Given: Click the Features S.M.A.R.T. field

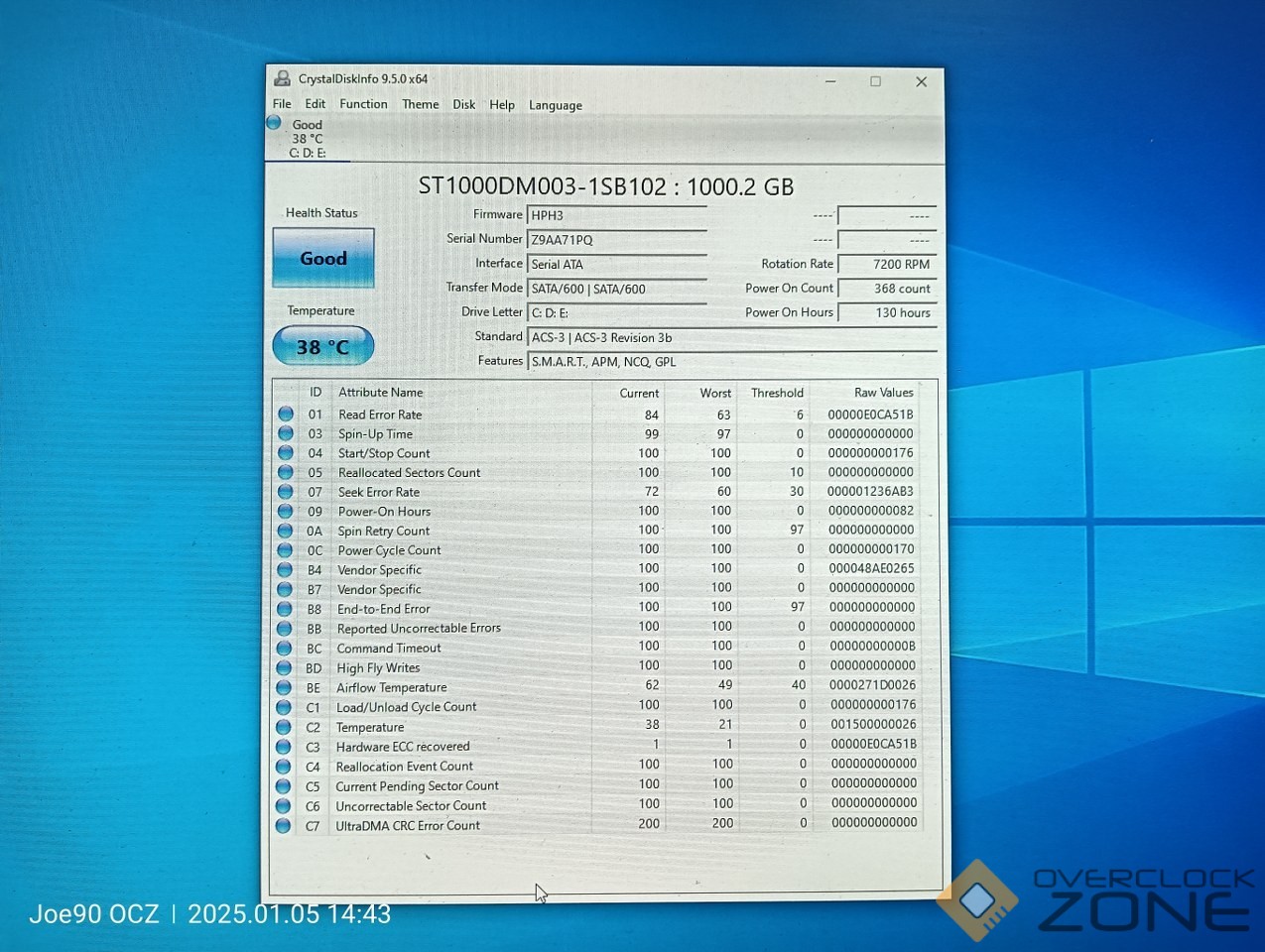Looking at the screenshot, I should click(732, 362).
